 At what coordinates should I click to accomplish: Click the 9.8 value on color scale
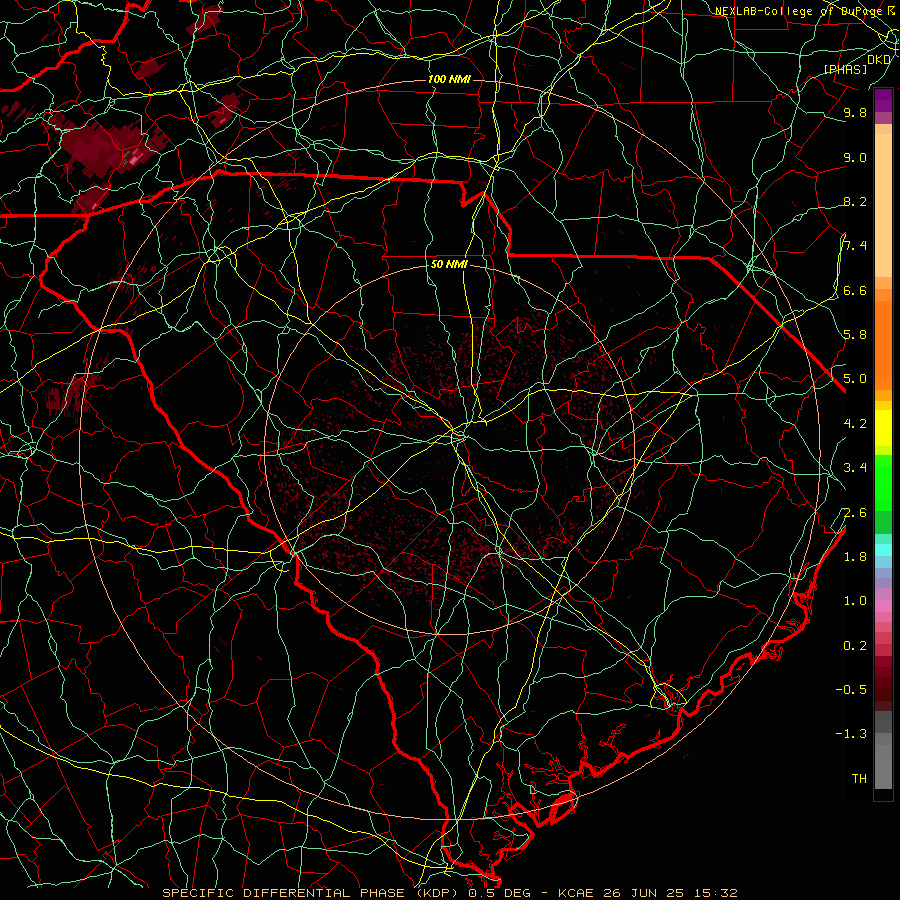[x=855, y=112]
